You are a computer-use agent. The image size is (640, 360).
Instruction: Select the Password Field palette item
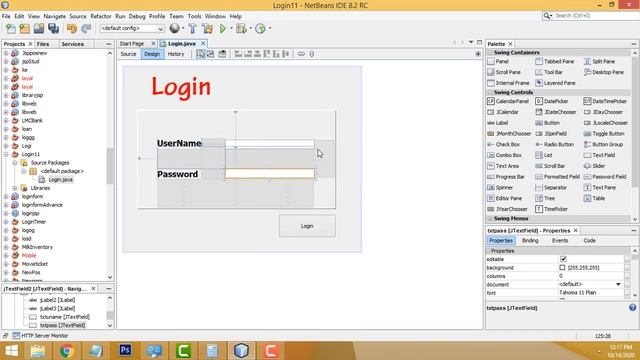(x=605, y=177)
